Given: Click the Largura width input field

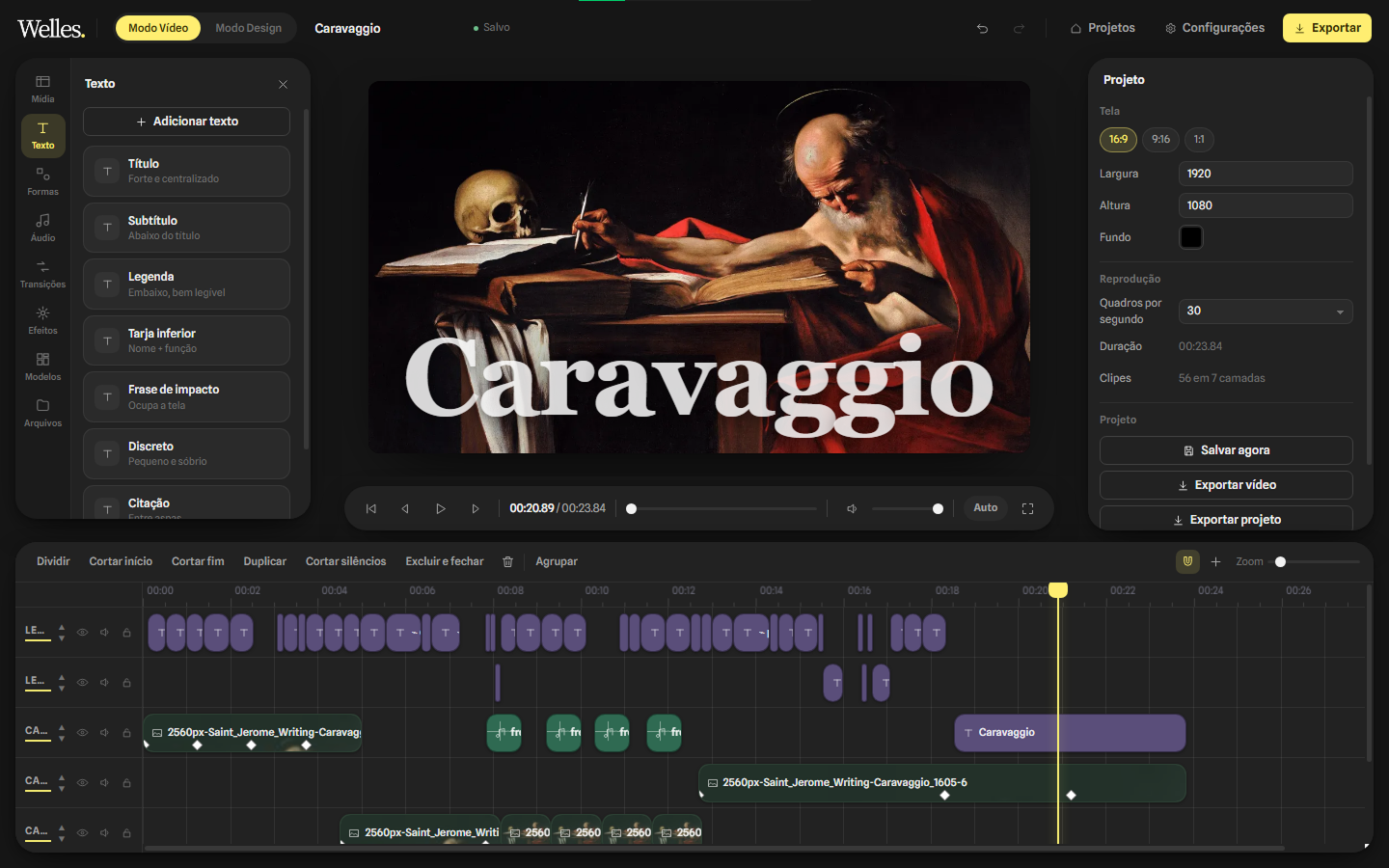Looking at the screenshot, I should (1266, 174).
